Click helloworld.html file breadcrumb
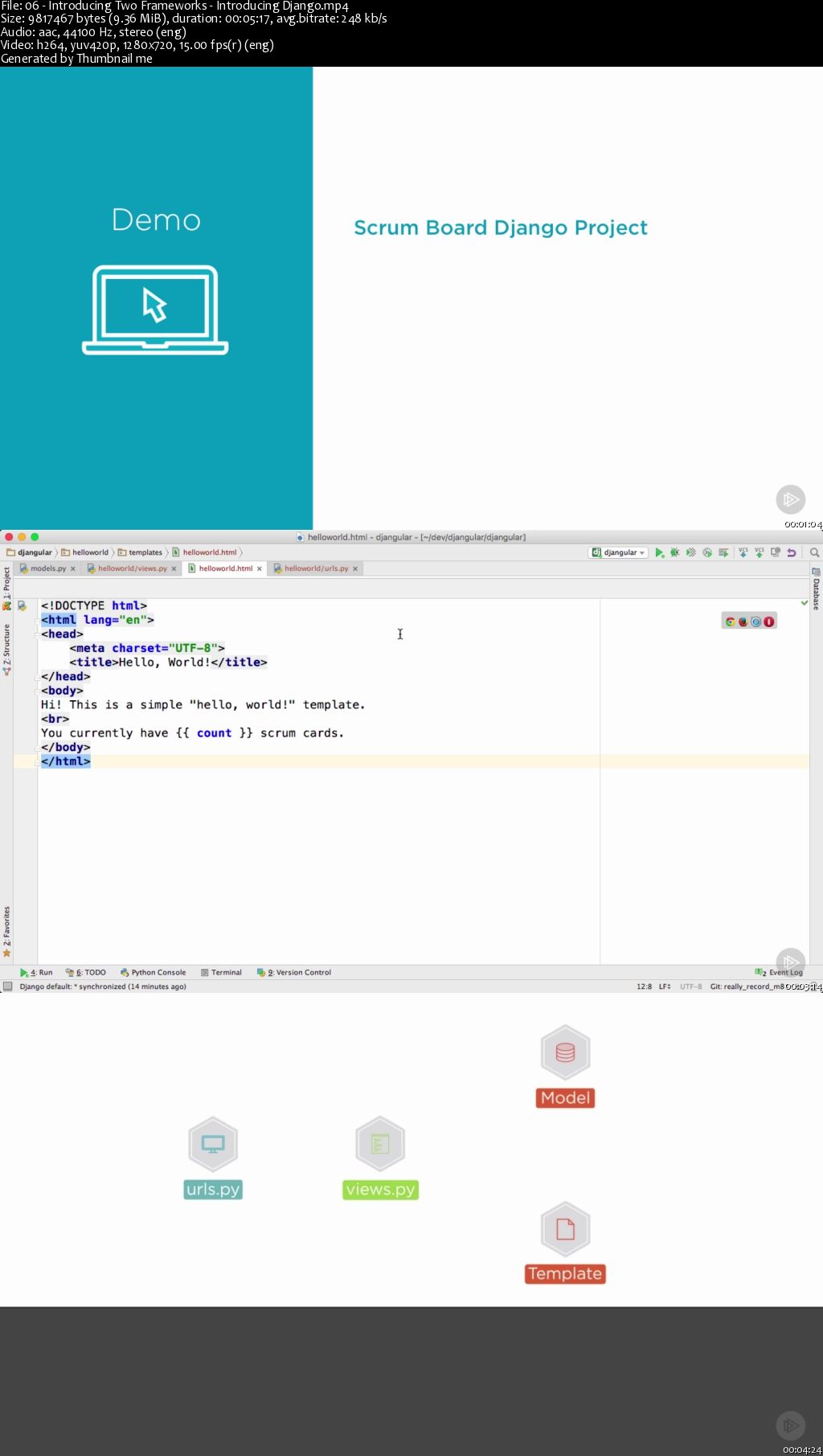The height and width of the screenshot is (1456, 823). (x=205, y=552)
